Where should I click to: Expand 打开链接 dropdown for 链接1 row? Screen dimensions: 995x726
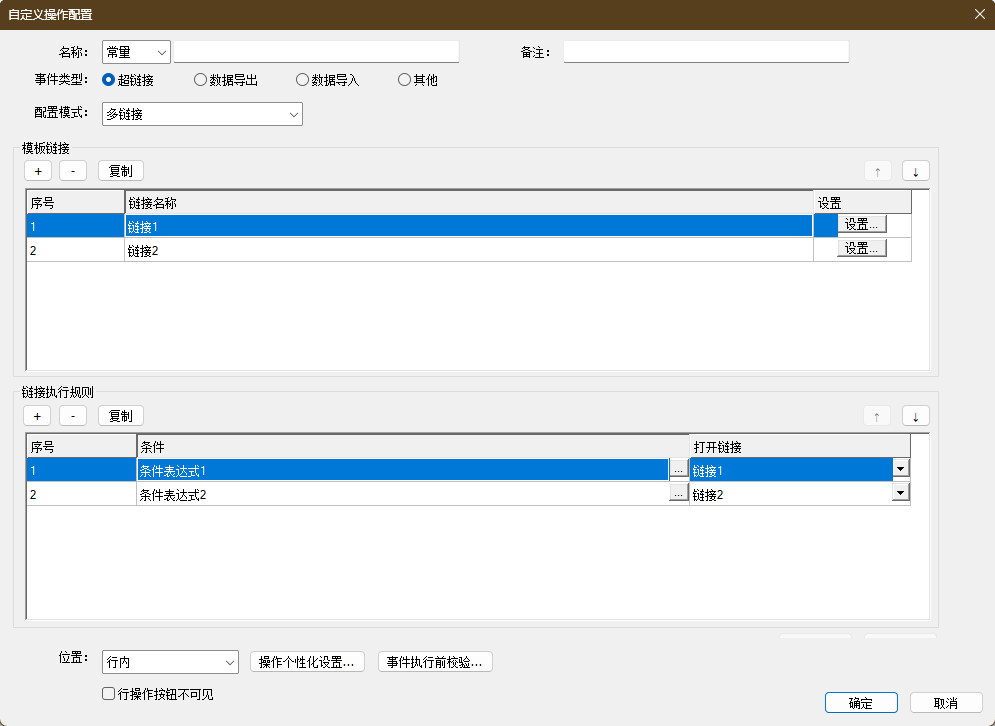click(x=900, y=469)
